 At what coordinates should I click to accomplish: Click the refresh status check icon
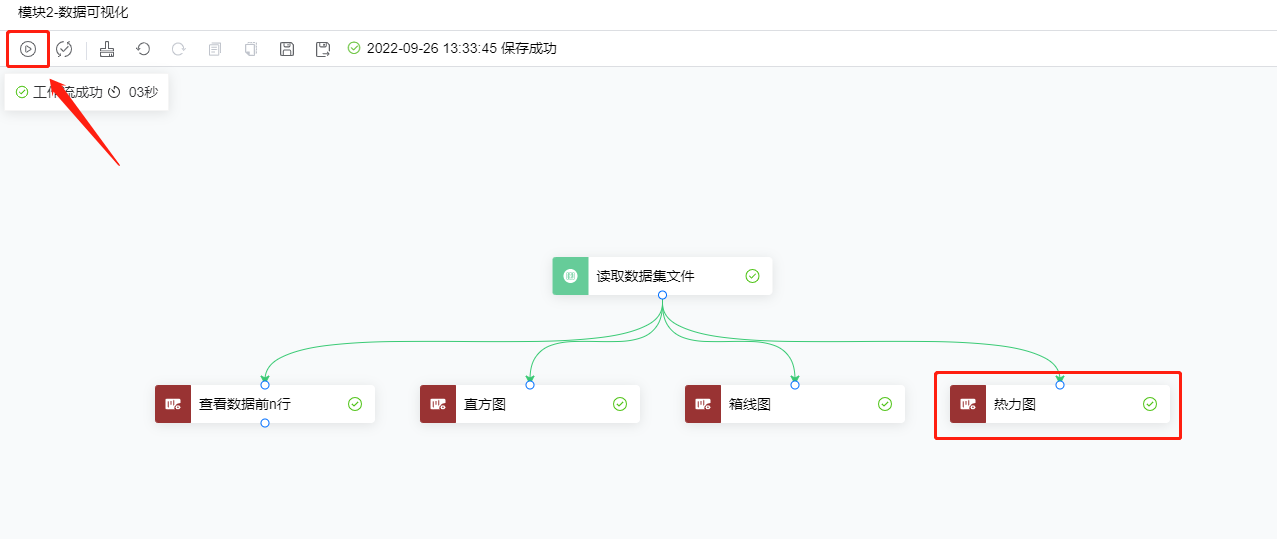64,48
